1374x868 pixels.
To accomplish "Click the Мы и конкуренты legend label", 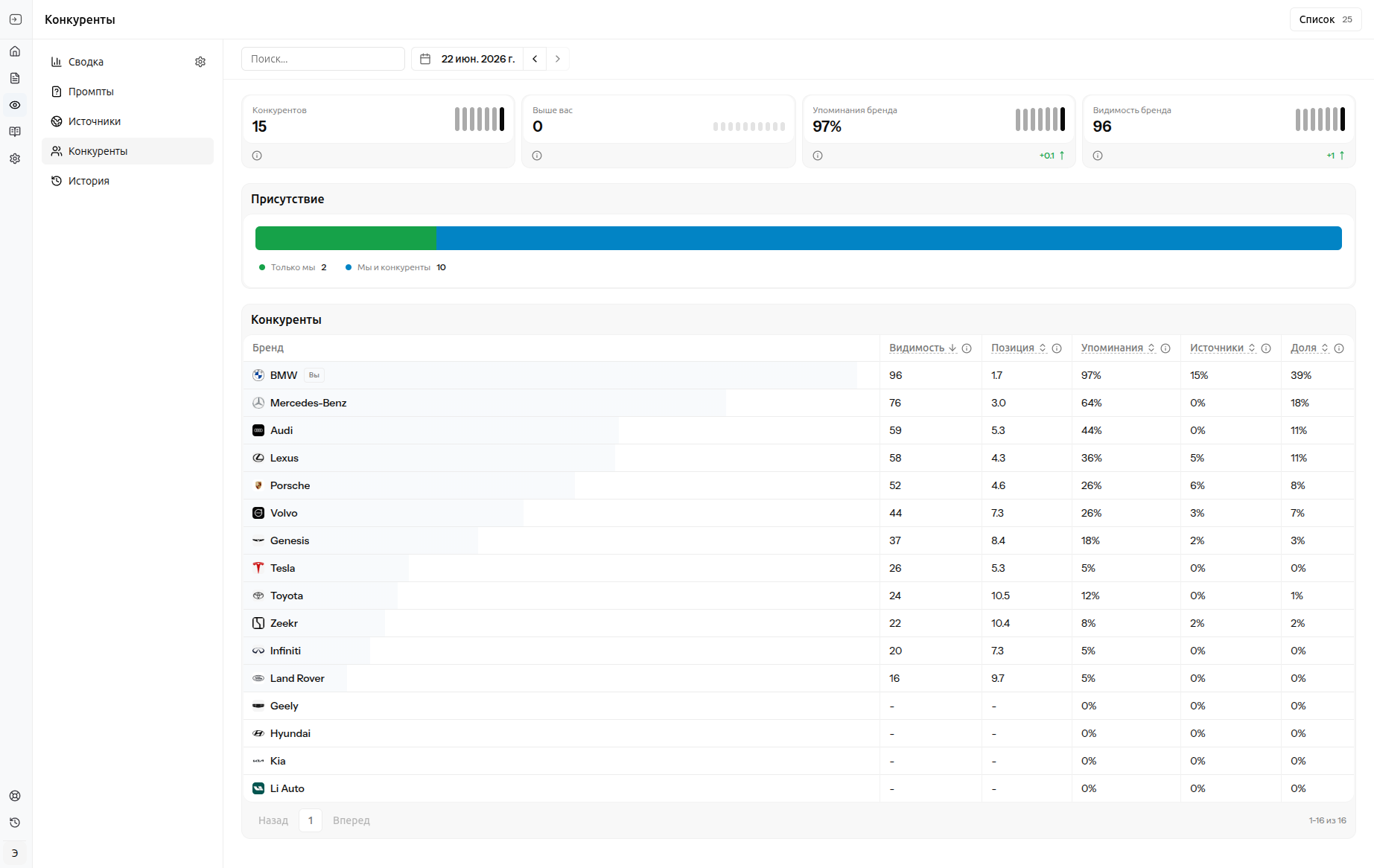I will click(x=394, y=267).
